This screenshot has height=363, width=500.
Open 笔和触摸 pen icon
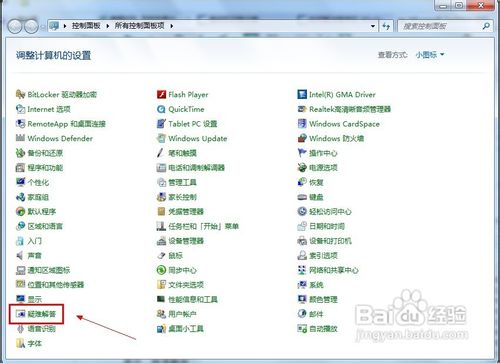click(x=161, y=153)
